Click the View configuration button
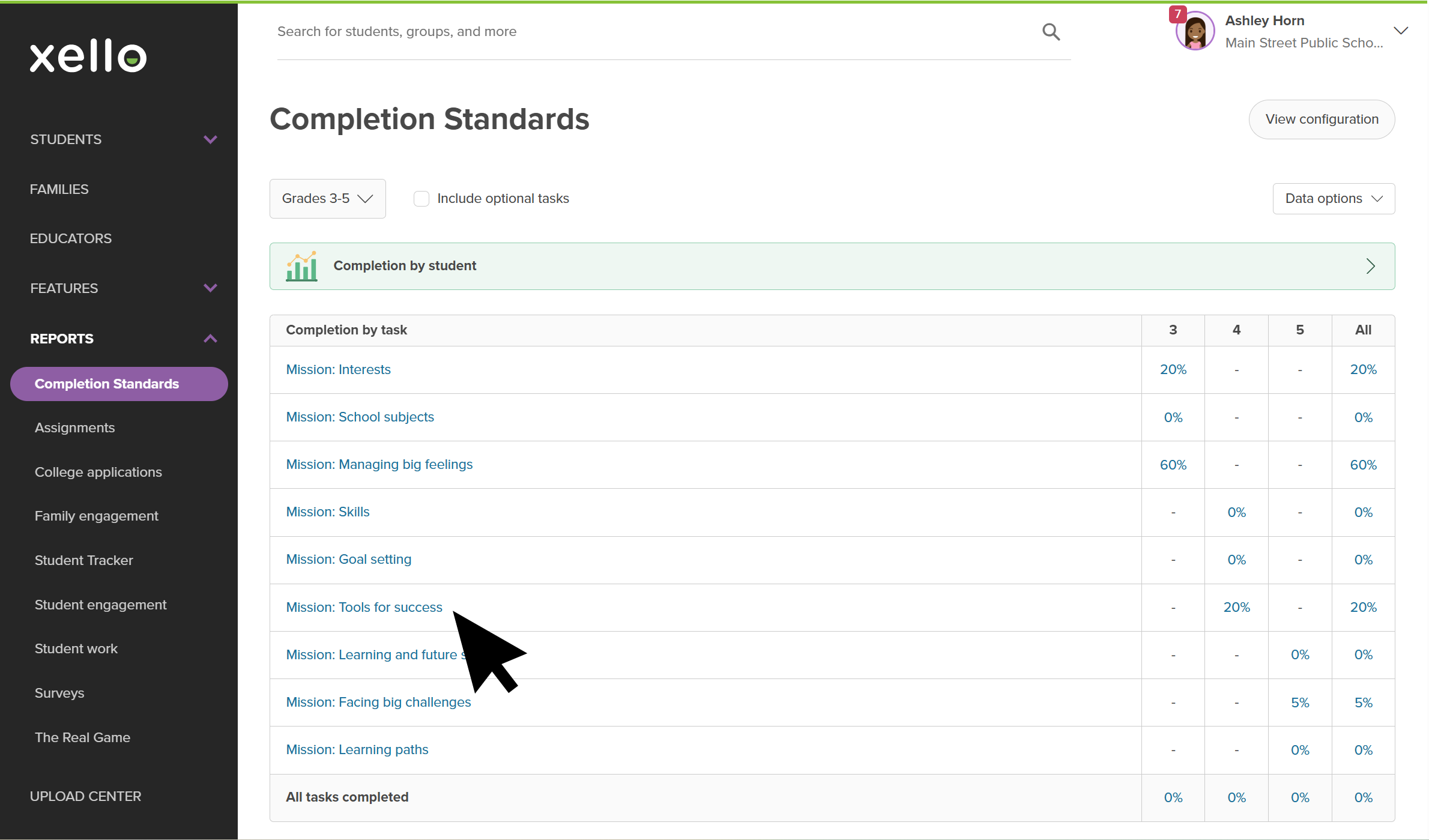The image size is (1429, 840). [1322, 119]
